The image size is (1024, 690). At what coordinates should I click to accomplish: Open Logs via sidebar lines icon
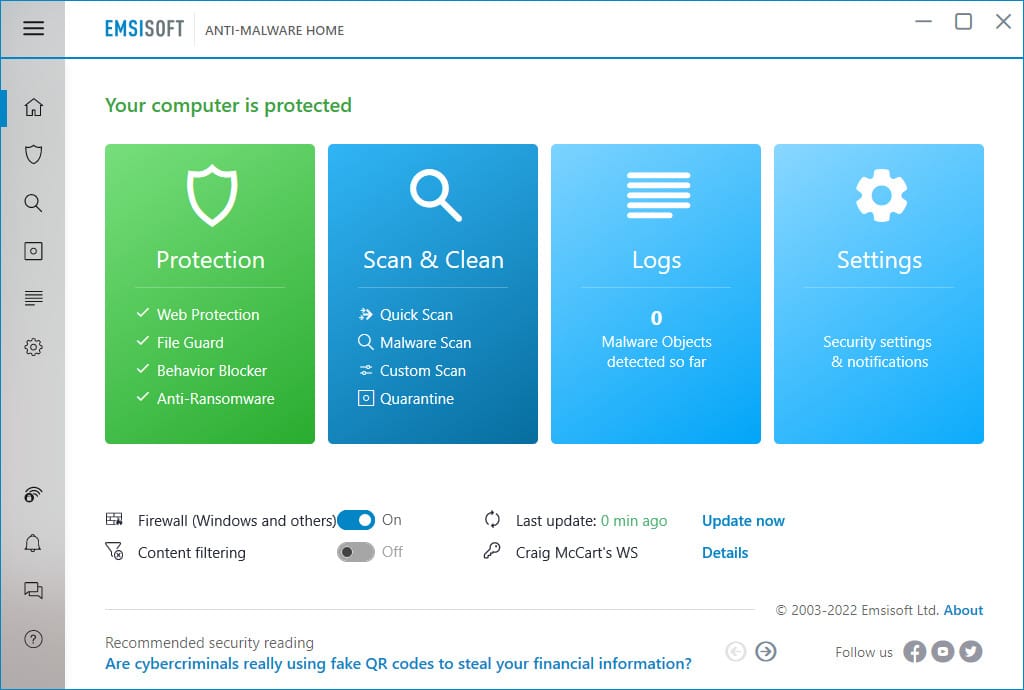point(33,298)
